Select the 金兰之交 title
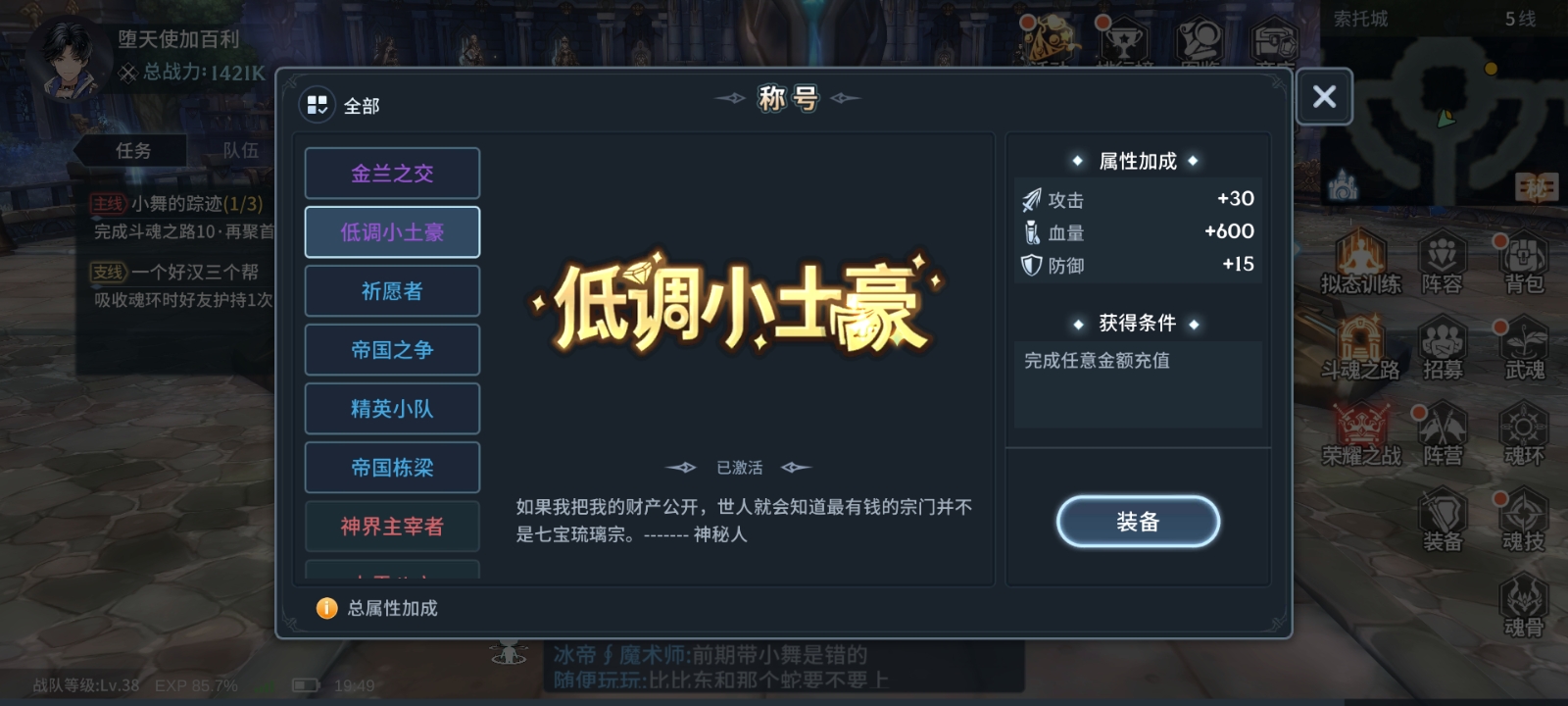This screenshot has width=1568, height=706. [x=392, y=174]
